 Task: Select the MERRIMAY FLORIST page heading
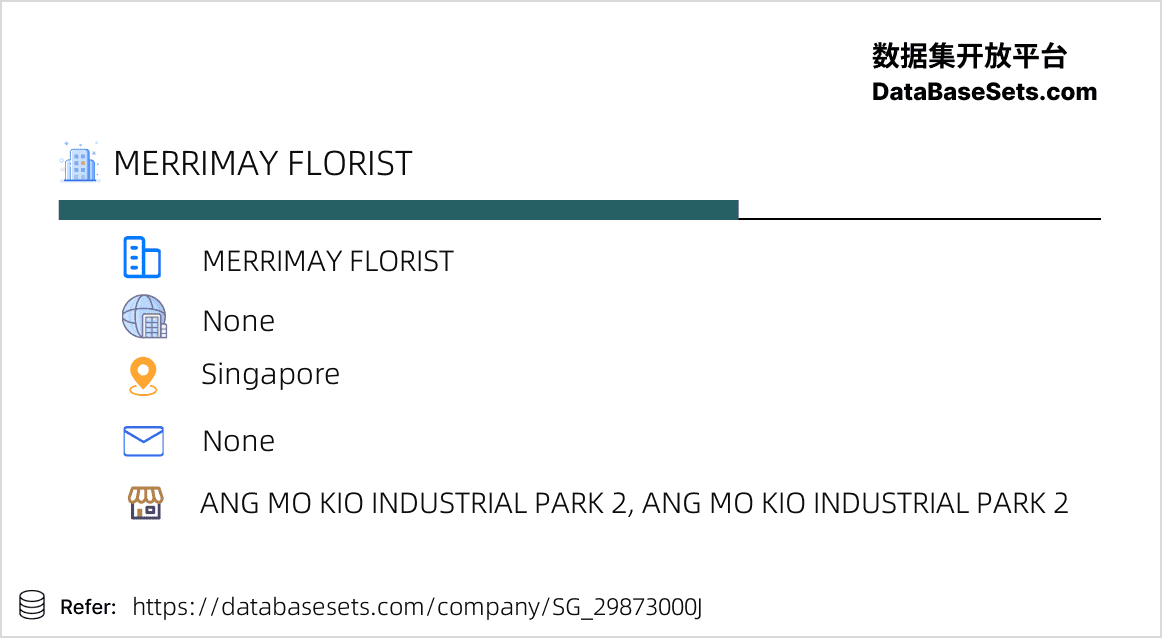[x=262, y=163]
